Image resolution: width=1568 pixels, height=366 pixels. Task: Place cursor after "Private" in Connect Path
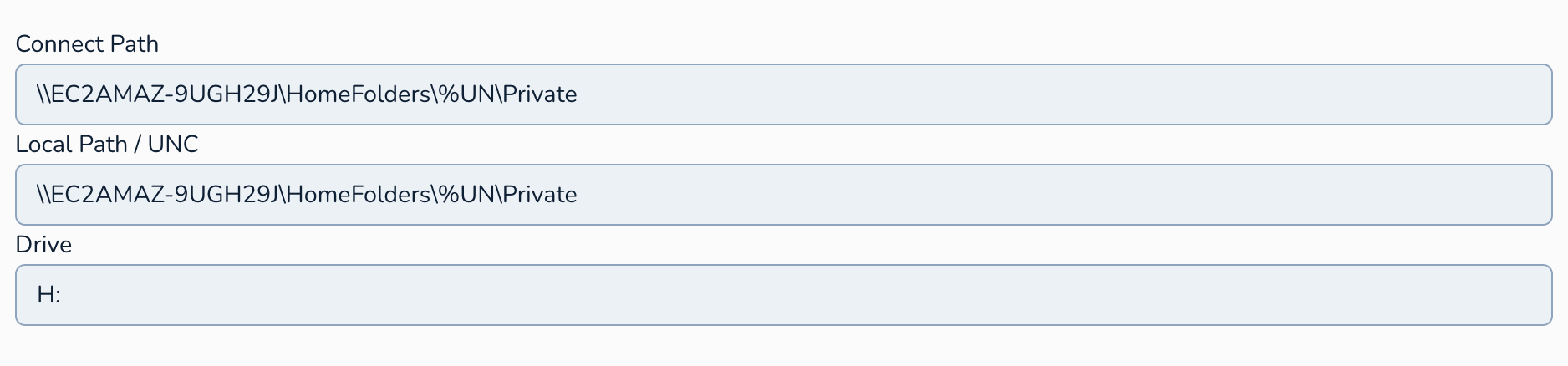pos(578,94)
